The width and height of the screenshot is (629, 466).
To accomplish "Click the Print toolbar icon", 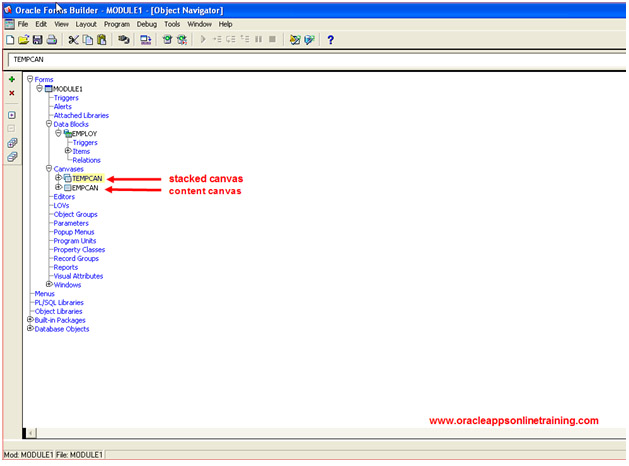I will (x=51, y=40).
